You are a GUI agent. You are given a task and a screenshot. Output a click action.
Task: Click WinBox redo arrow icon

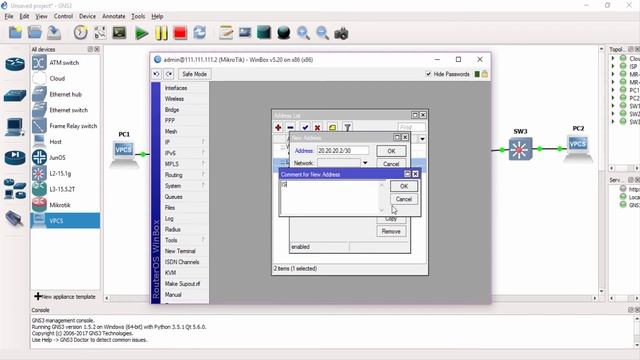[x=169, y=74]
